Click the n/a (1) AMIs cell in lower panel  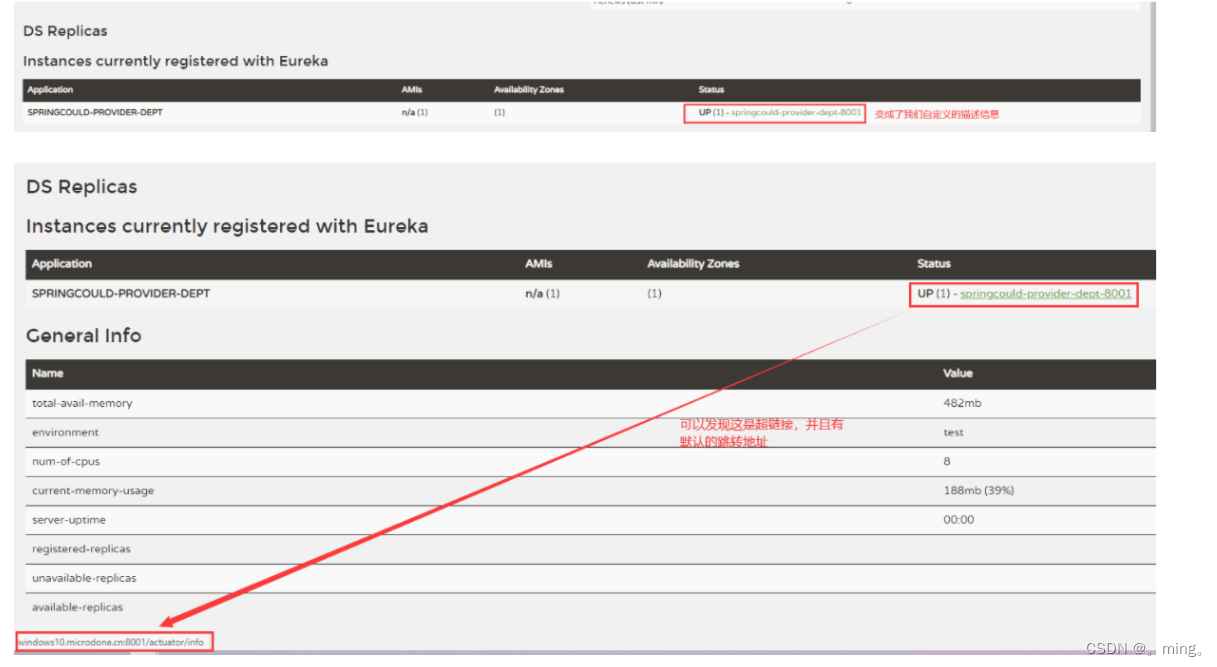543,294
